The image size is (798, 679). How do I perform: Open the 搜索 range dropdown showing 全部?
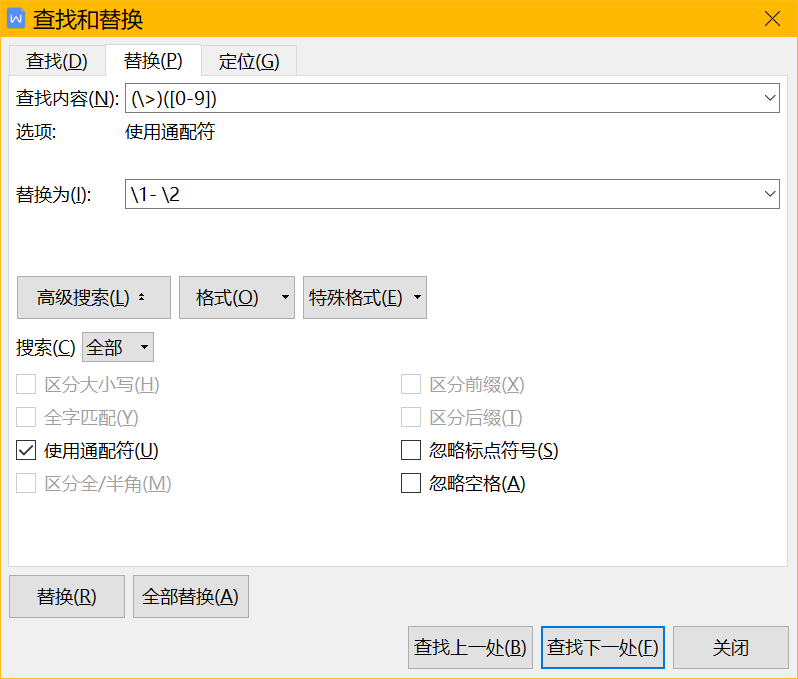coord(117,348)
